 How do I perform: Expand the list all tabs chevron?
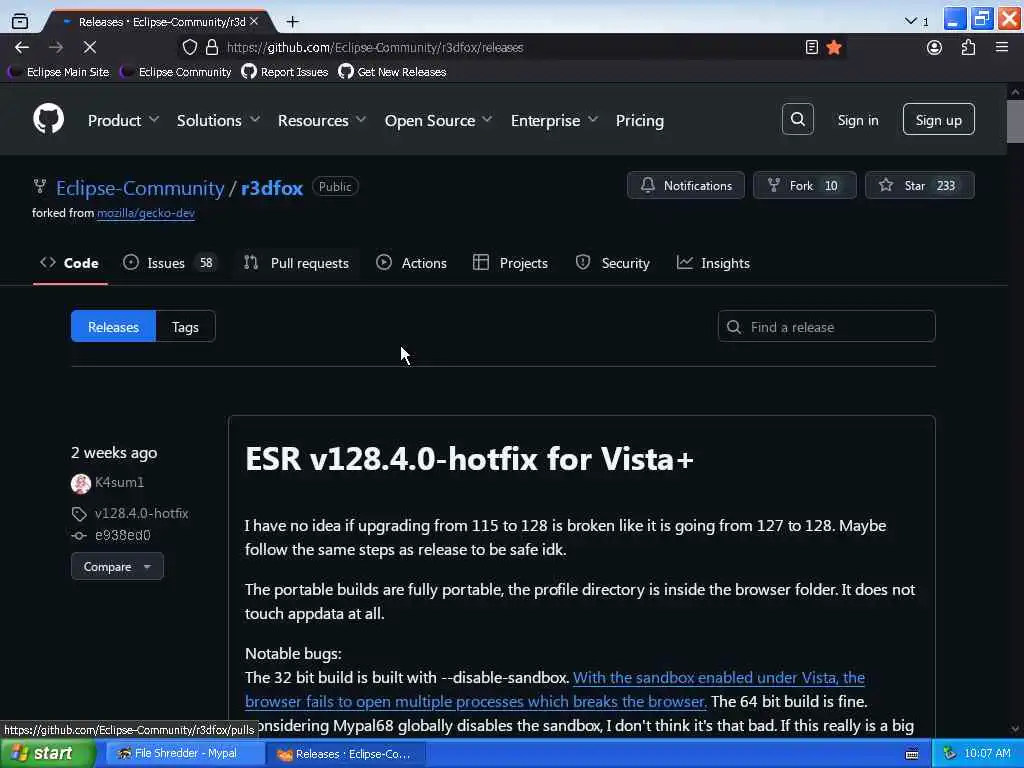911,22
